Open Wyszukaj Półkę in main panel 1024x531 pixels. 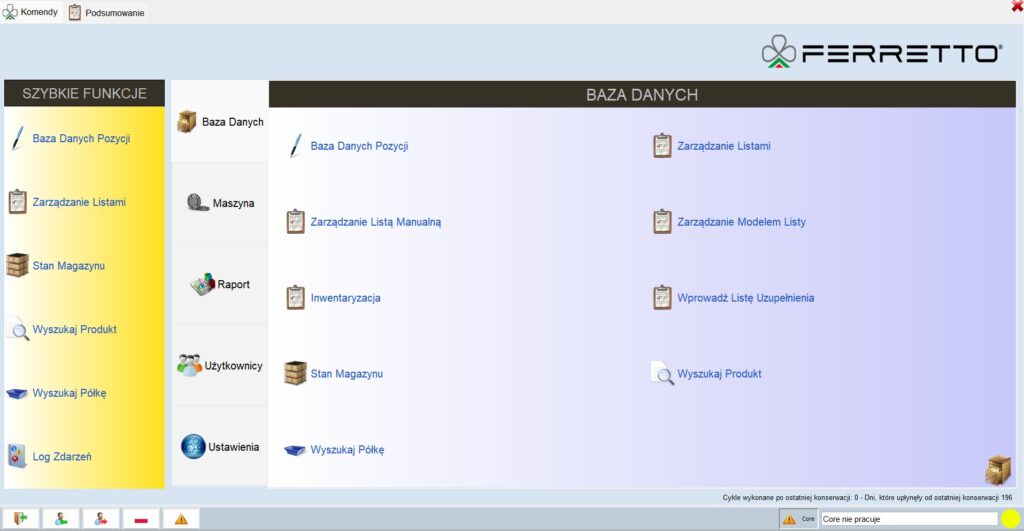[347, 450]
